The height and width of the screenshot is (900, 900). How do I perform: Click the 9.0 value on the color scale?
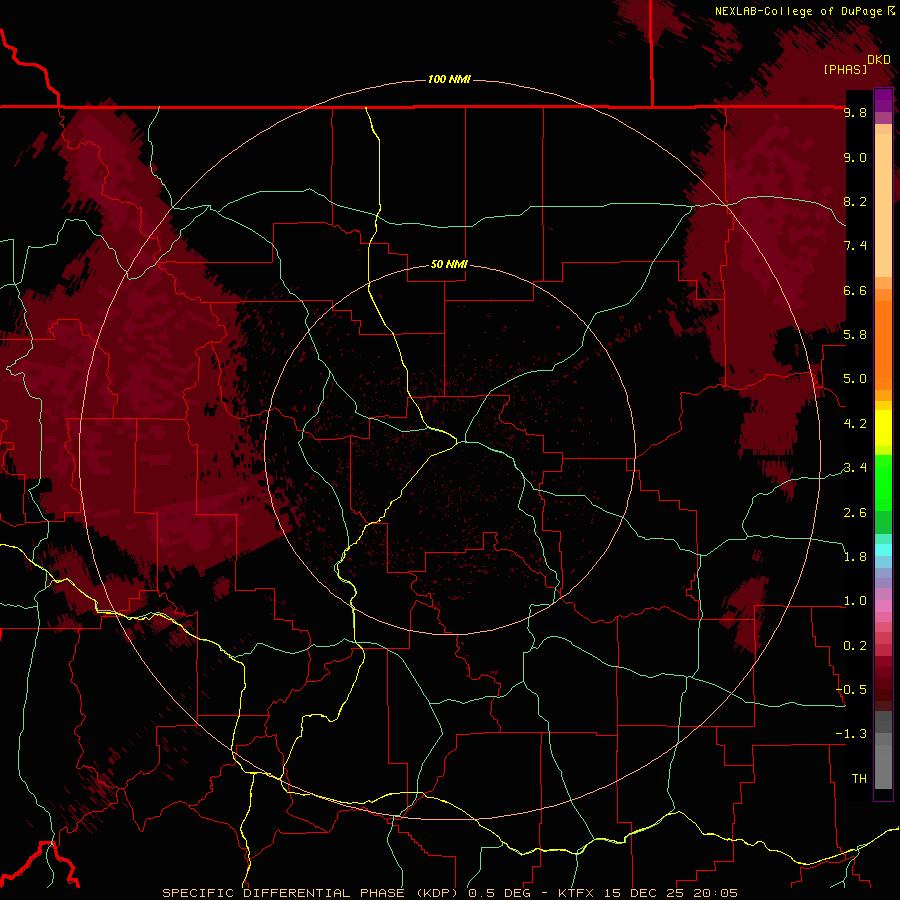coord(855,157)
